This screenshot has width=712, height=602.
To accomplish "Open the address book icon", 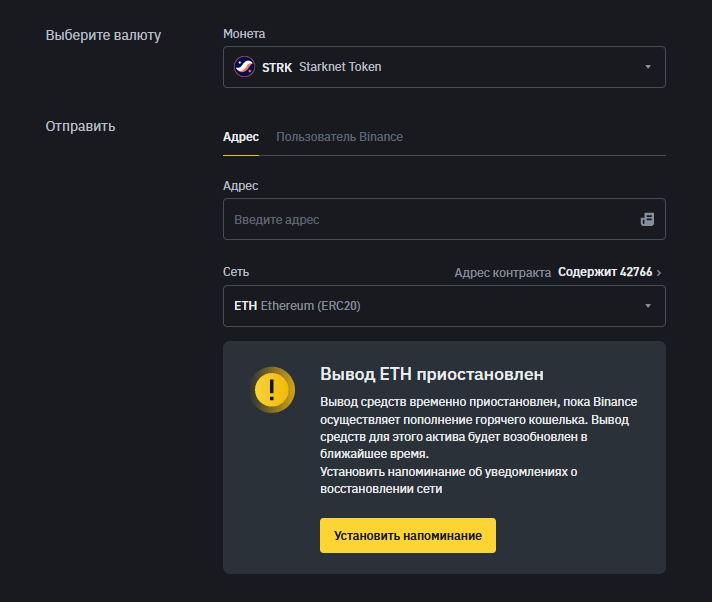I will (647, 219).
